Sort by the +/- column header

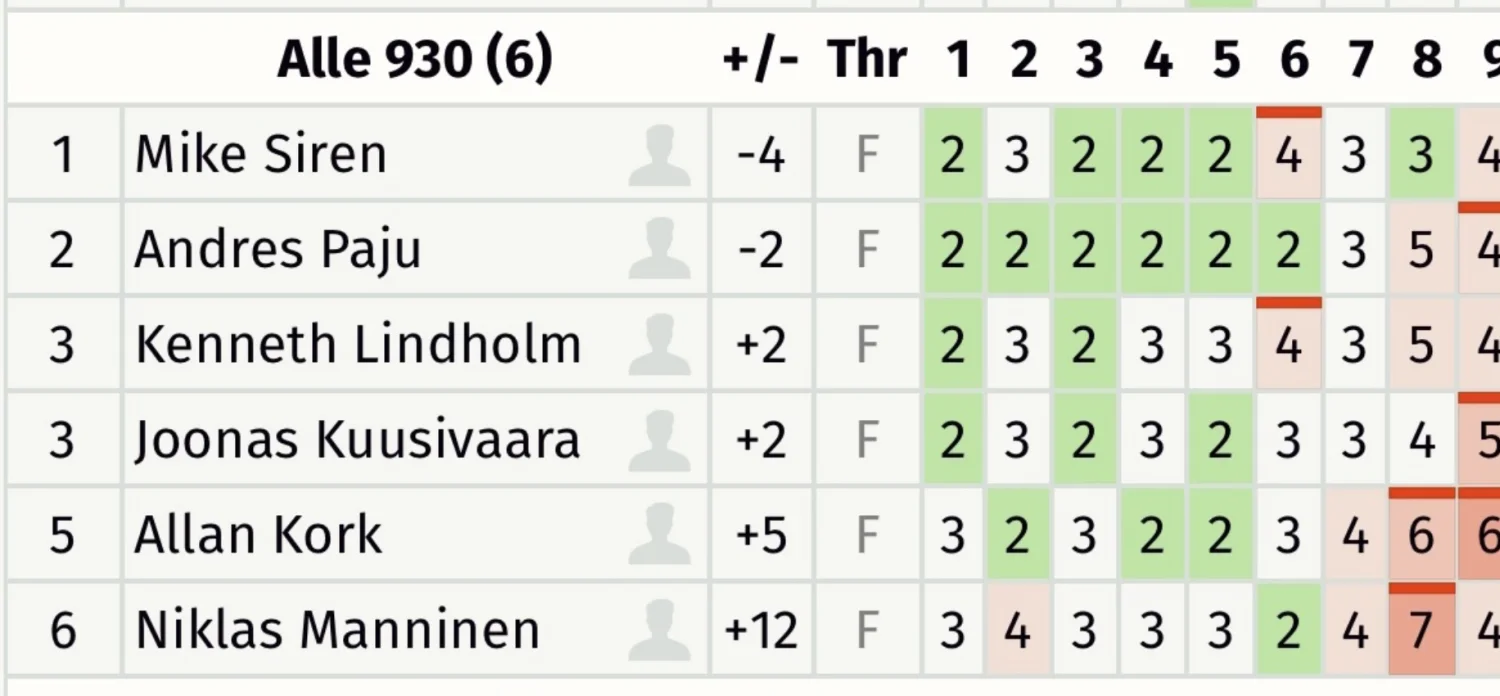pos(760,60)
